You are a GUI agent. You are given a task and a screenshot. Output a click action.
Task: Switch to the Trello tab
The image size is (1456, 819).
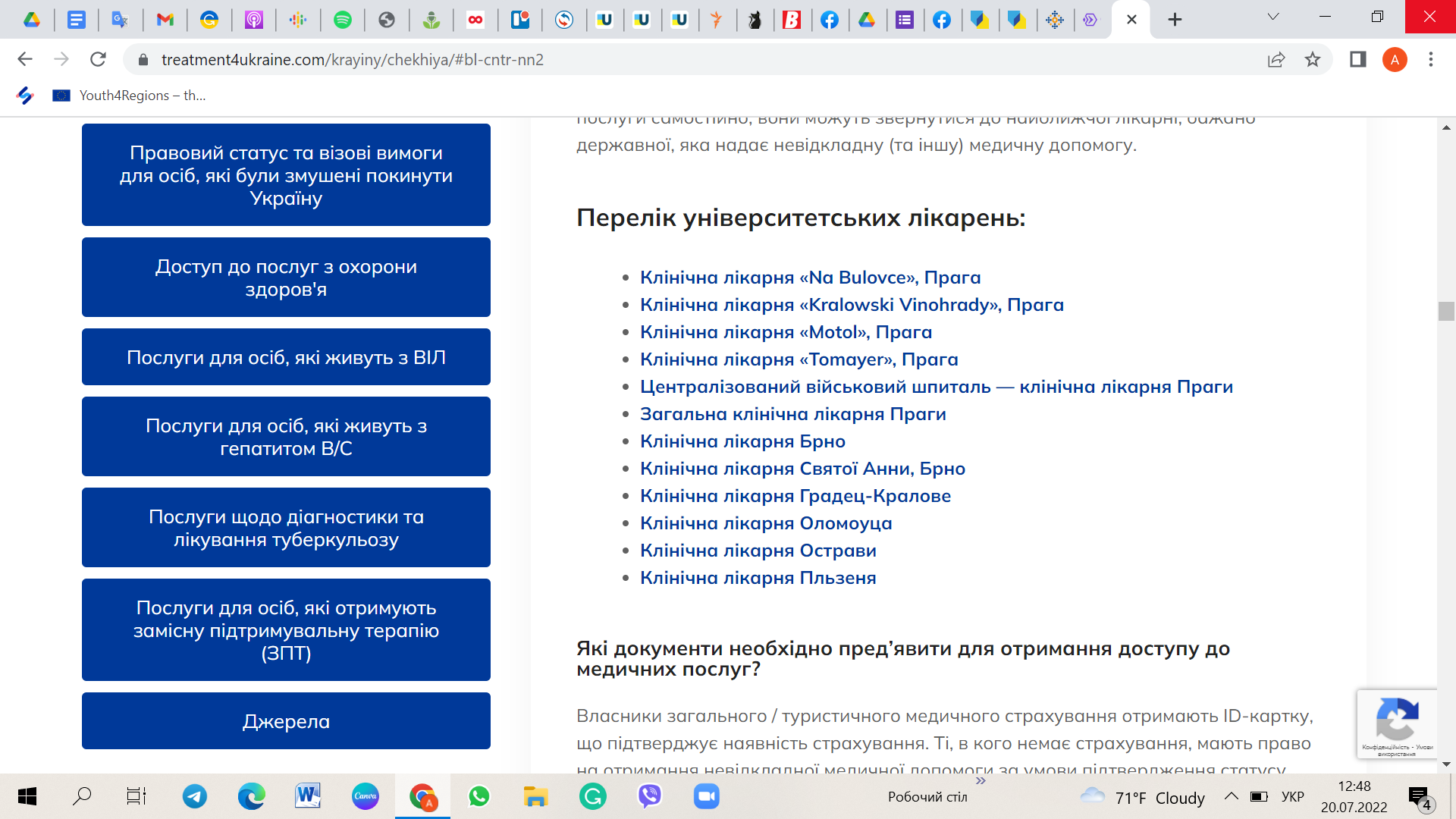[520, 20]
